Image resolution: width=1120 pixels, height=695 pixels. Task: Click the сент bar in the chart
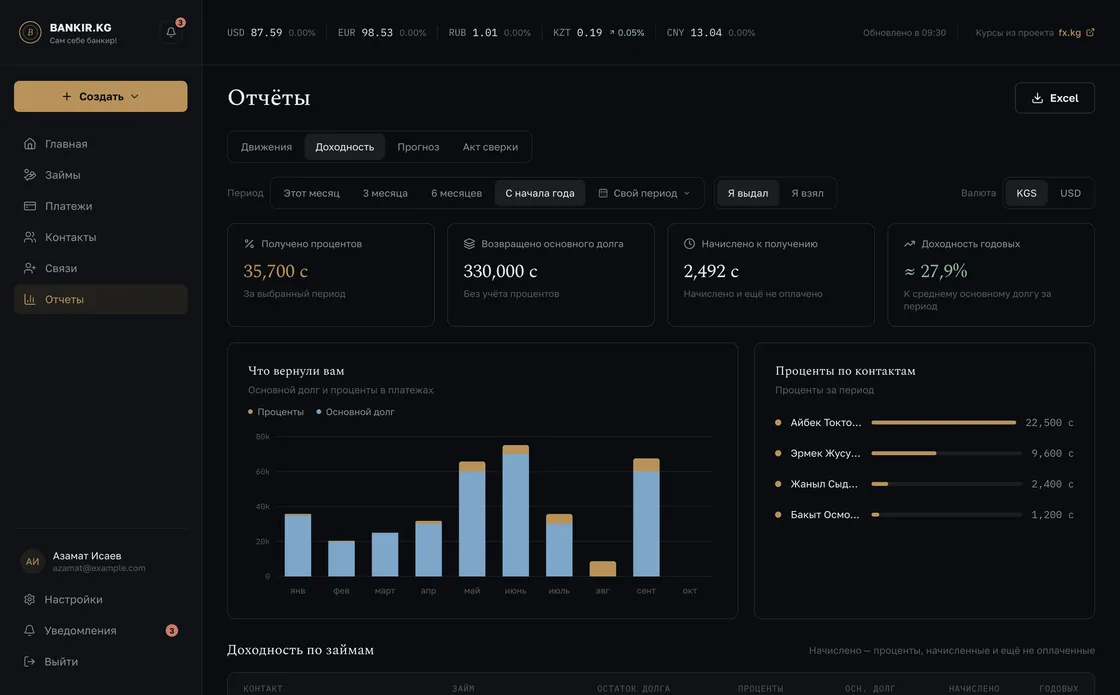pos(646,517)
